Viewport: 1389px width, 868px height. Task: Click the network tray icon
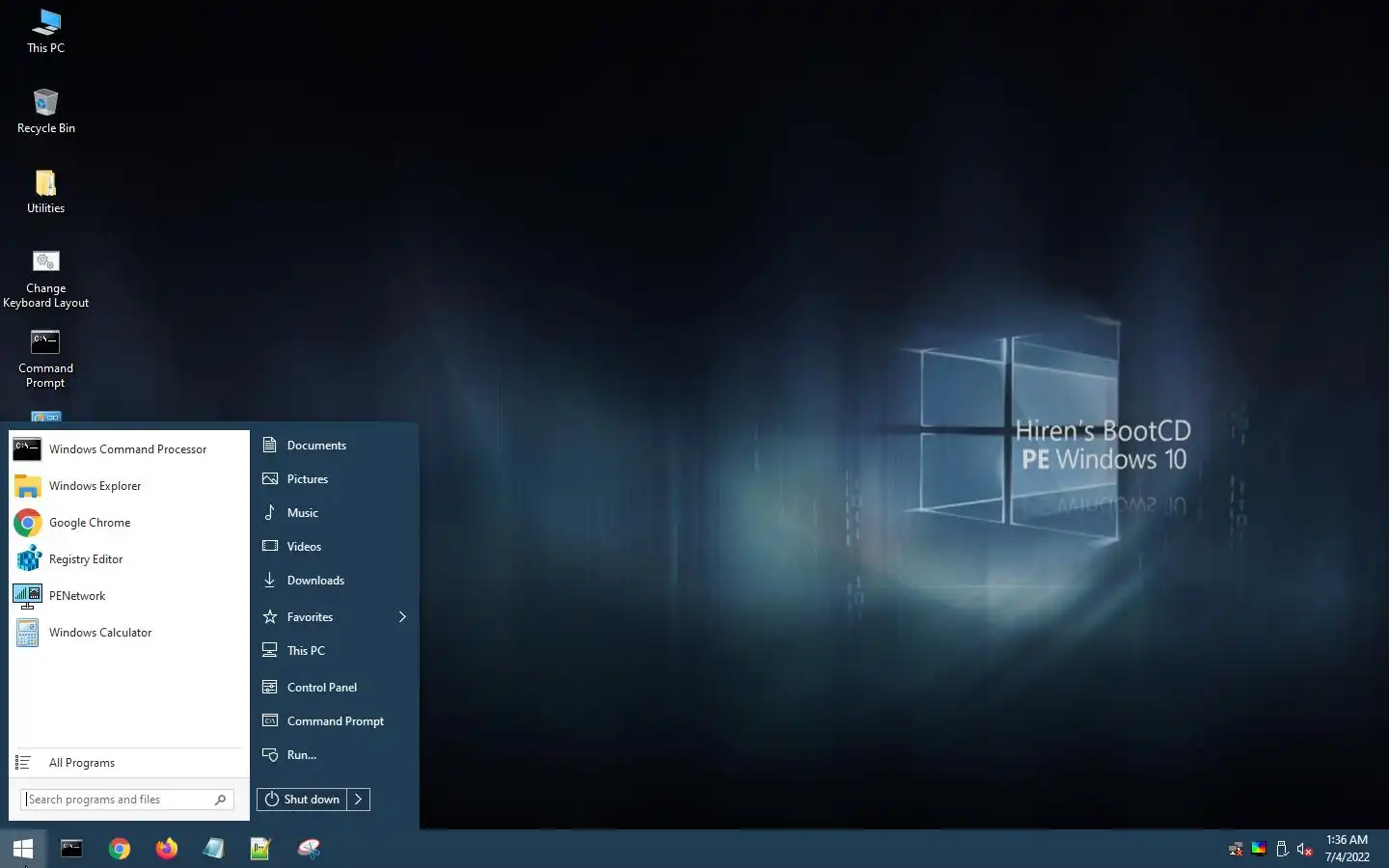pos(1236,849)
